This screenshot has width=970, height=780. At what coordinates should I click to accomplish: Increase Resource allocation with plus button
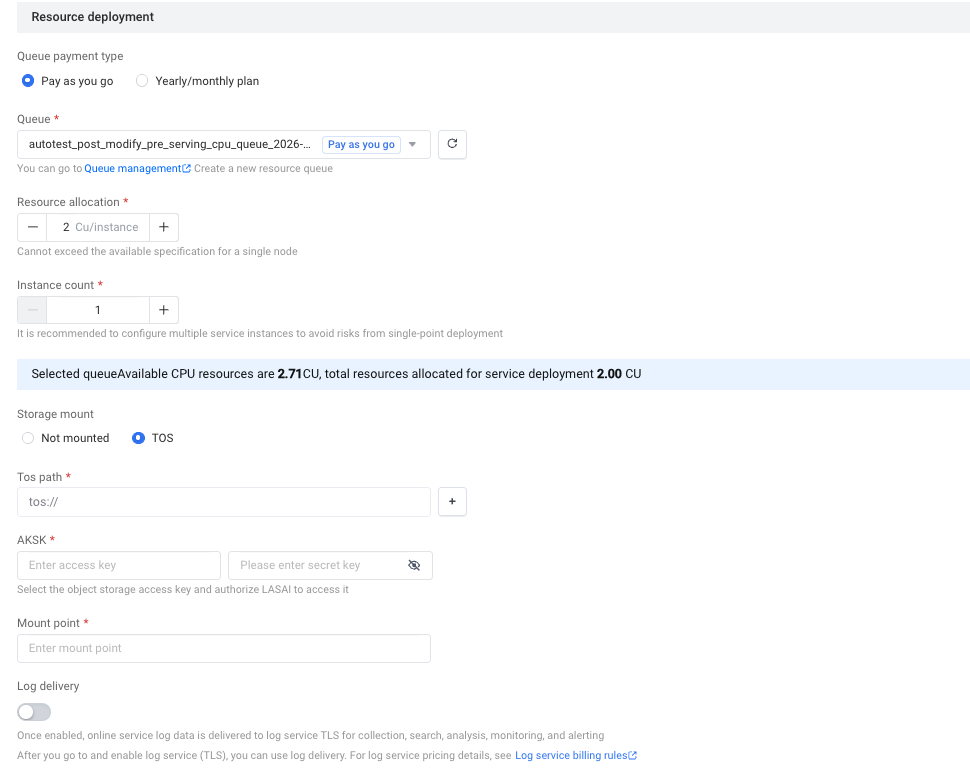(x=164, y=227)
